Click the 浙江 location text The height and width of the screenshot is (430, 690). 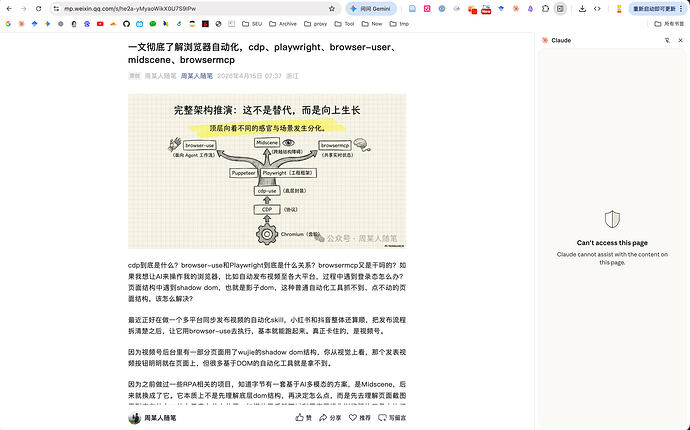coord(292,76)
